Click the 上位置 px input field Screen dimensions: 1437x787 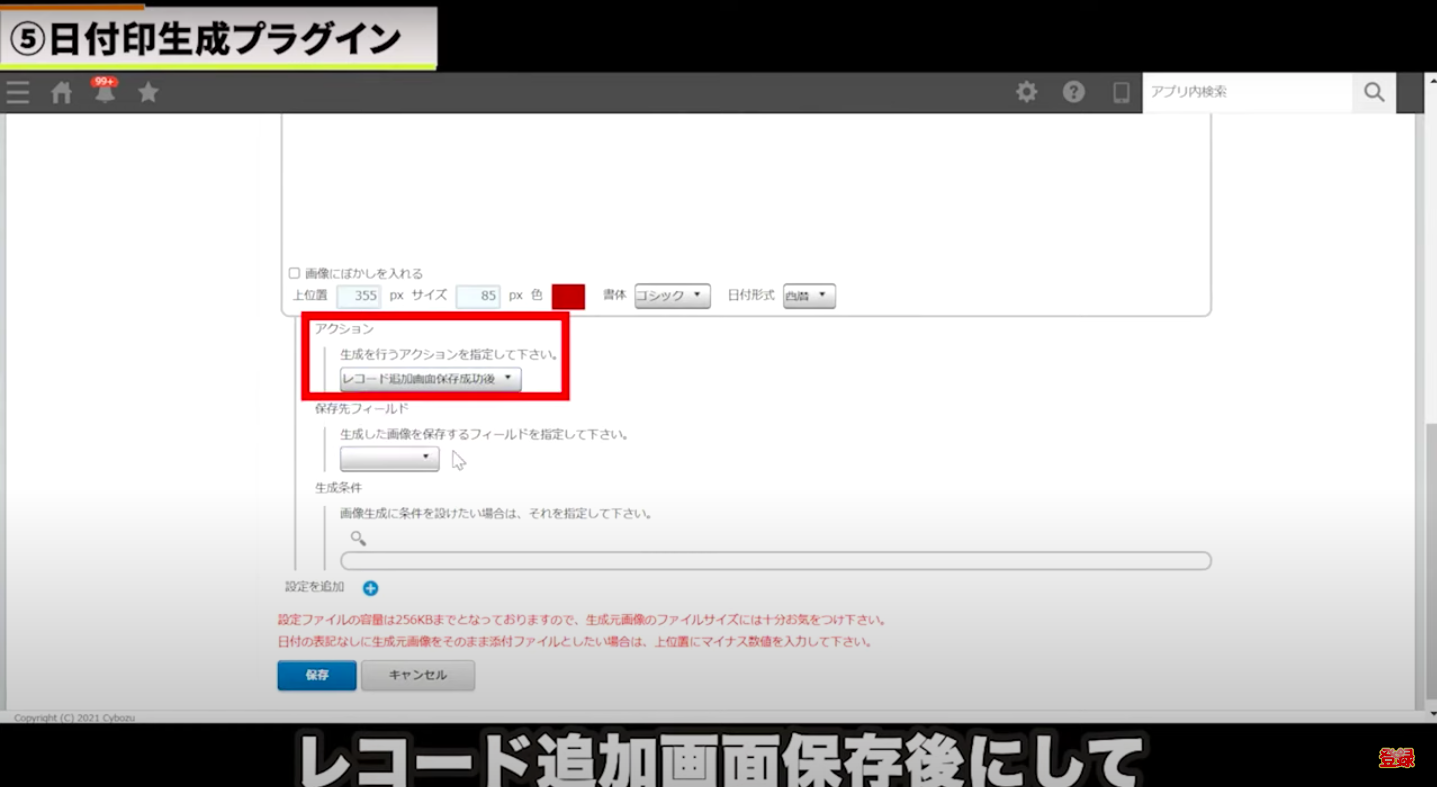359,296
